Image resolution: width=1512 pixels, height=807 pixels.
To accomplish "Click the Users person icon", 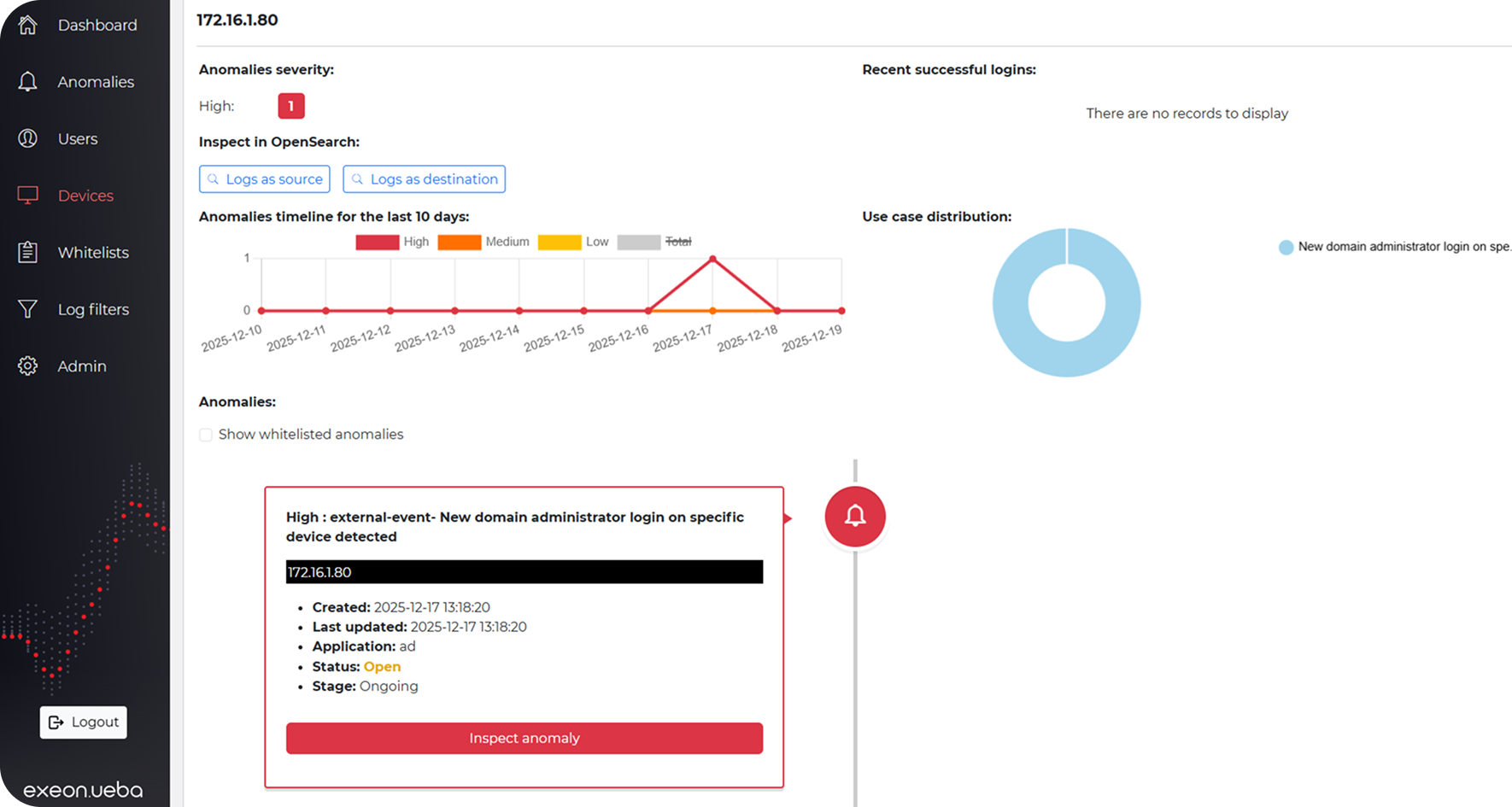I will [x=27, y=138].
